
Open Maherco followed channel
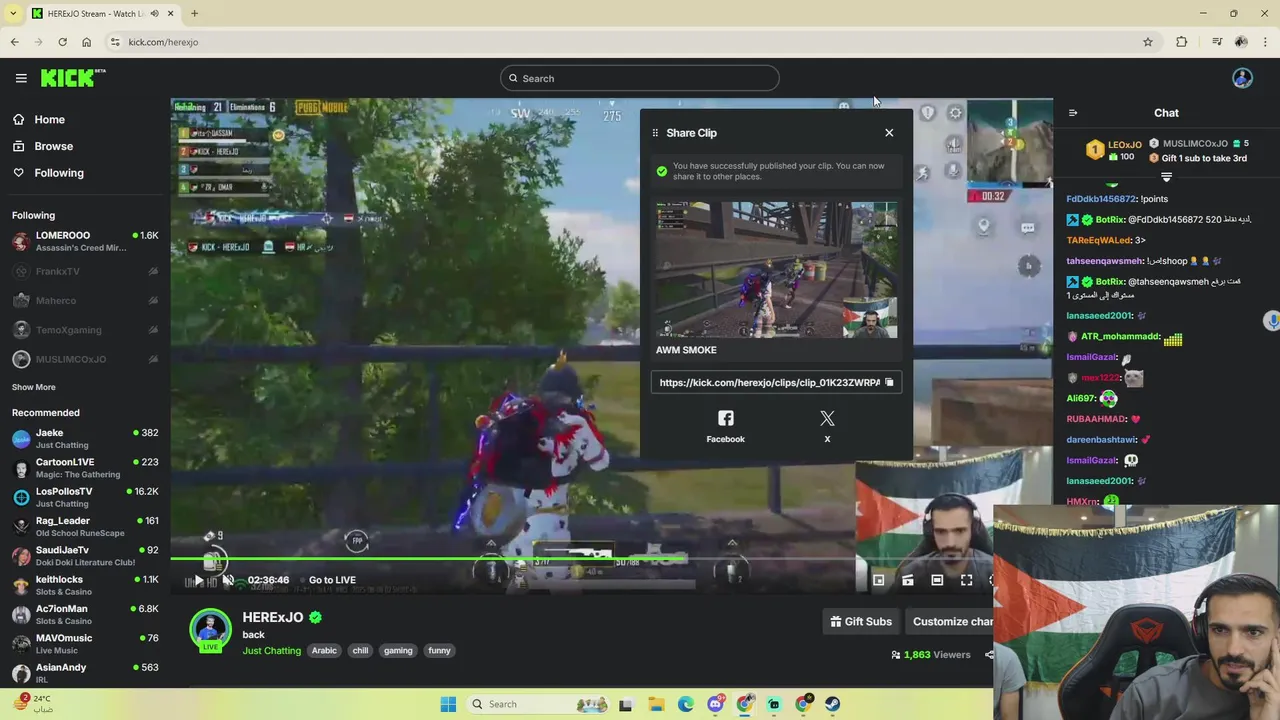click(85, 301)
